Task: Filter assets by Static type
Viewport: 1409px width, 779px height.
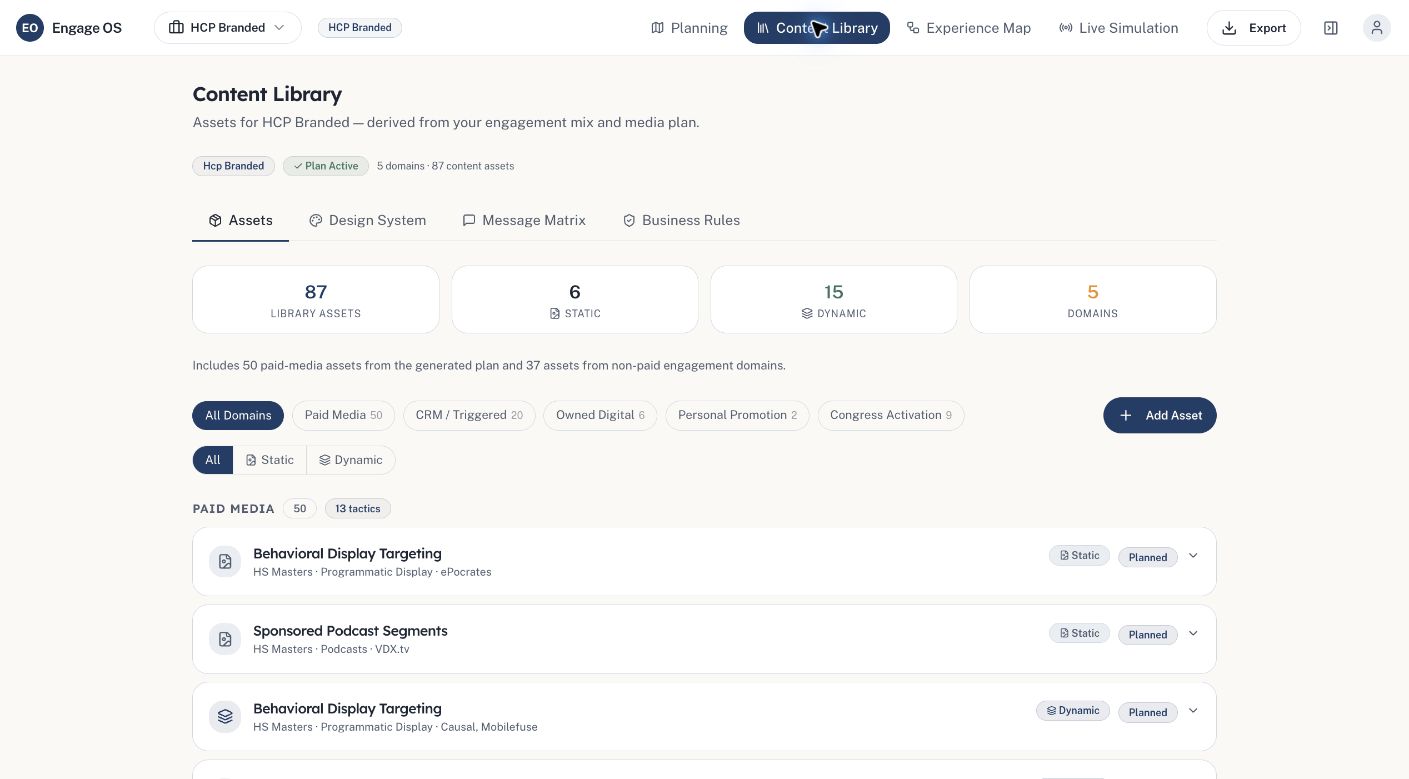Action: click(270, 460)
